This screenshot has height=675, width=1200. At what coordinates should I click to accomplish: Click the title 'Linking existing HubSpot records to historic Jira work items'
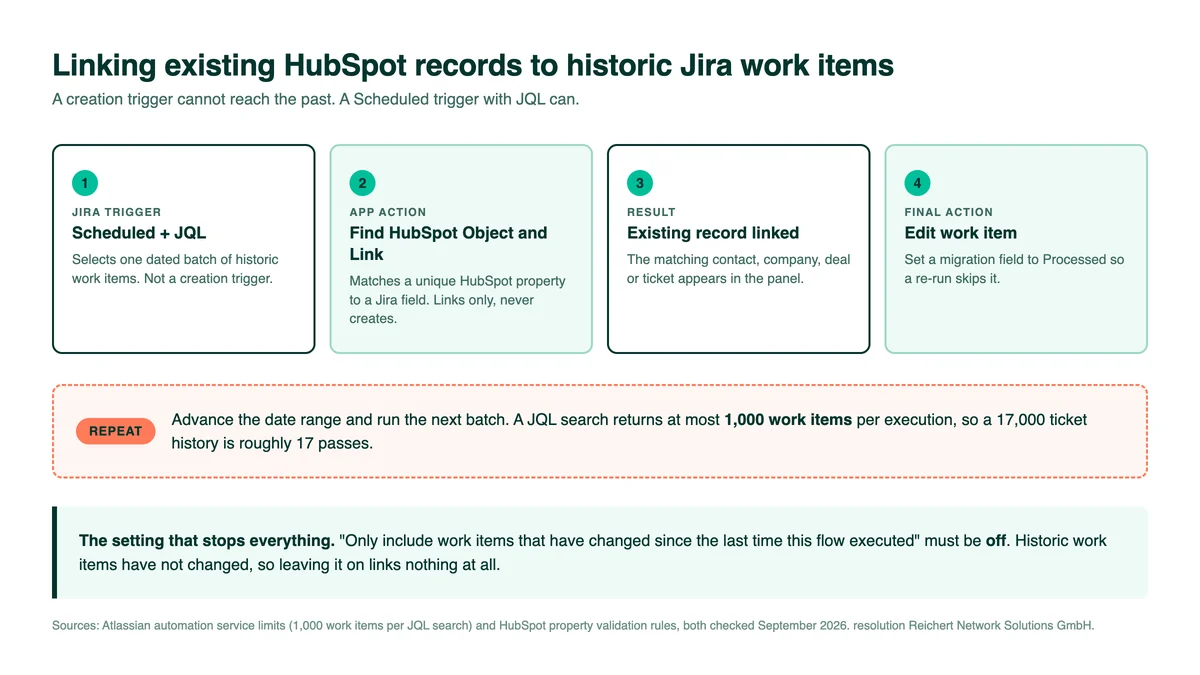tap(473, 65)
